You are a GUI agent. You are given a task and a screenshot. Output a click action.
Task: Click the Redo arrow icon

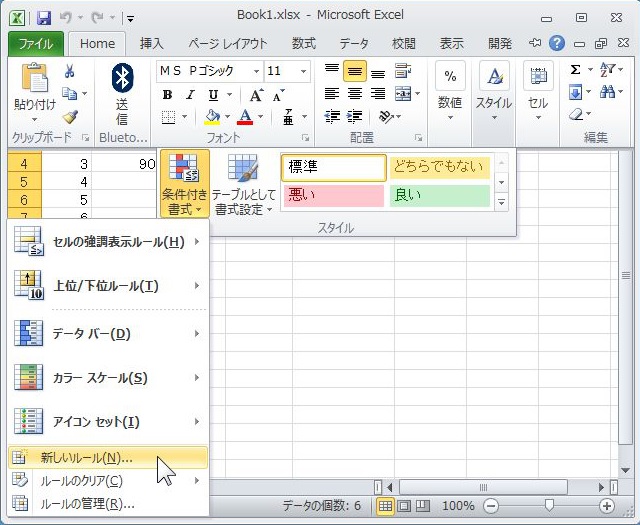(x=97, y=18)
